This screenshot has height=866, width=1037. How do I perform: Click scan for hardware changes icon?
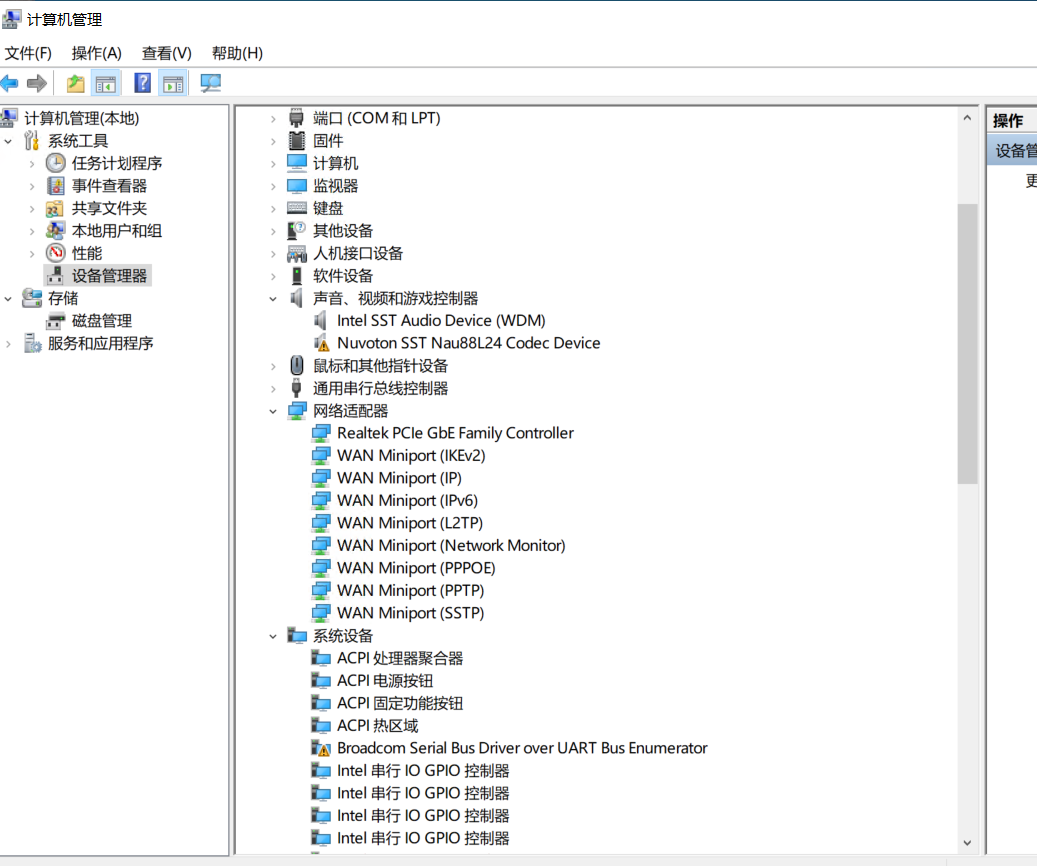(x=210, y=83)
